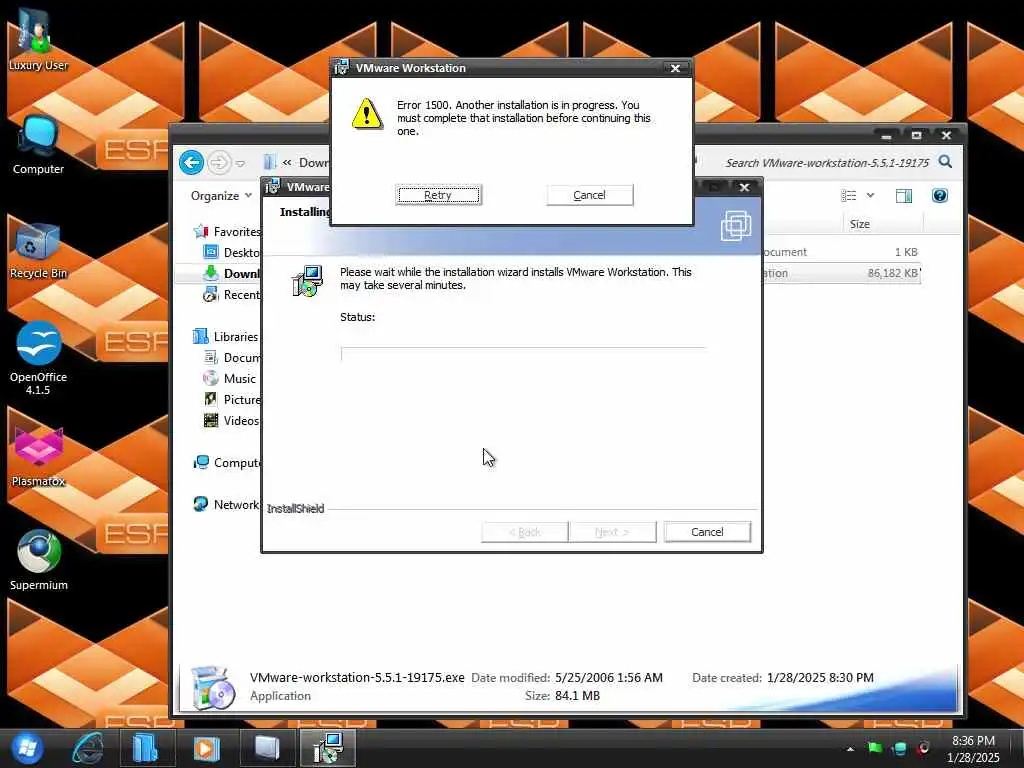Select Libraries in navigation pane
1024x768 pixels.
(x=226, y=336)
